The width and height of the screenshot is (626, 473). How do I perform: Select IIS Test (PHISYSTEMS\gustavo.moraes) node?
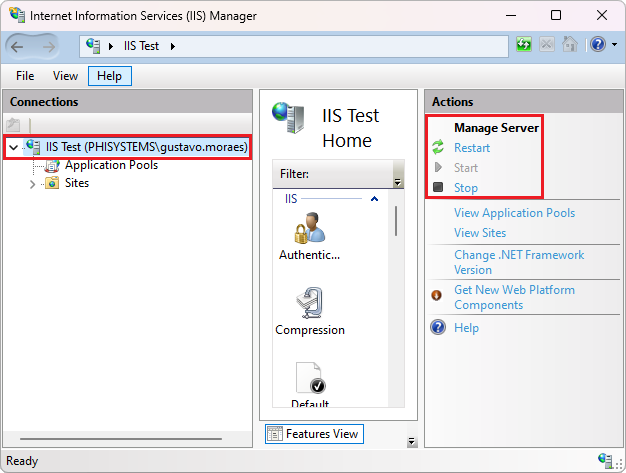click(x=147, y=147)
